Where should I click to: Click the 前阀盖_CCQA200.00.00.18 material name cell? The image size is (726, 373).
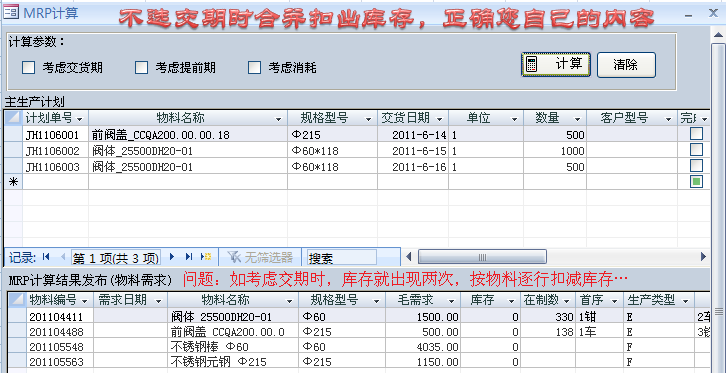click(188, 135)
